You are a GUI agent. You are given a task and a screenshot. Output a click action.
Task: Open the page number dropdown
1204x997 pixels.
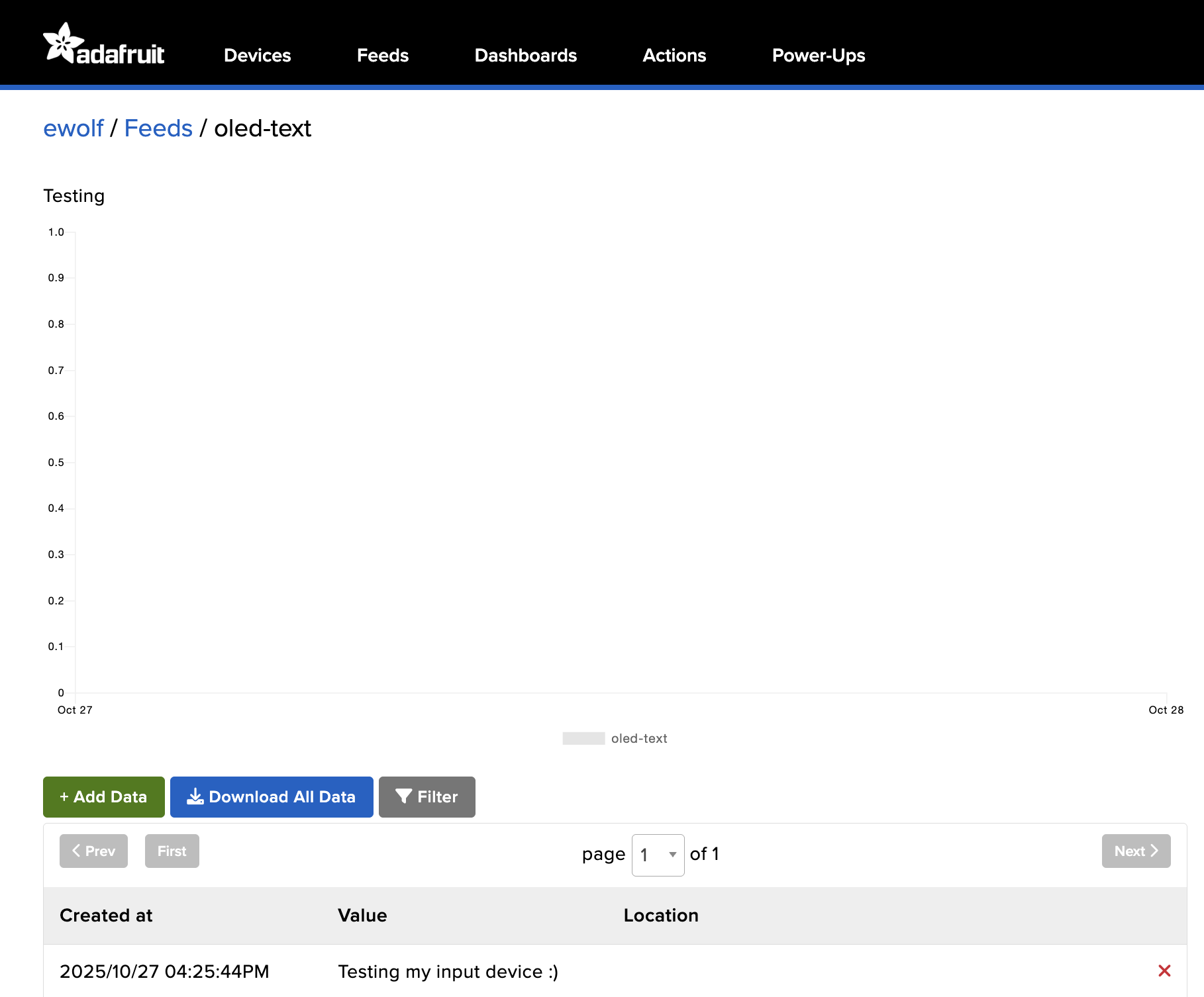(658, 855)
